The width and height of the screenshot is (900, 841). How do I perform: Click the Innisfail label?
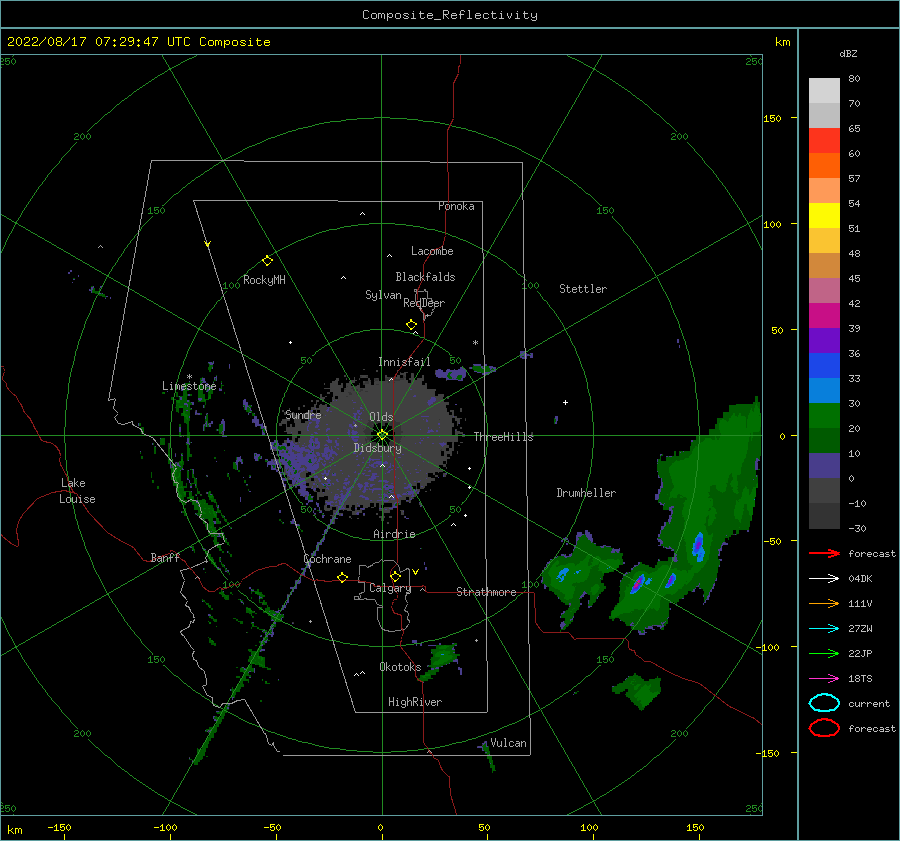pos(404,362)
